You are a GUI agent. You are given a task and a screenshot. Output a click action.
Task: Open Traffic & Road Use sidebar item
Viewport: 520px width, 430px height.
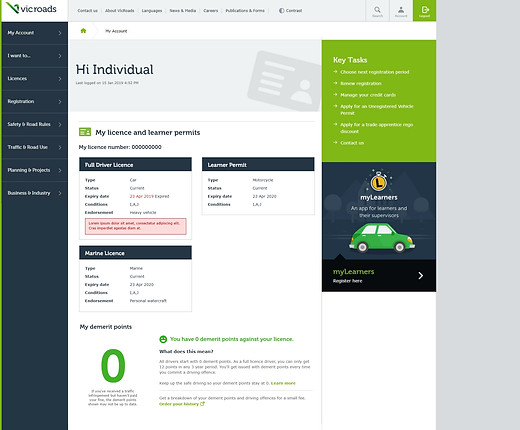tap(35, 147)
